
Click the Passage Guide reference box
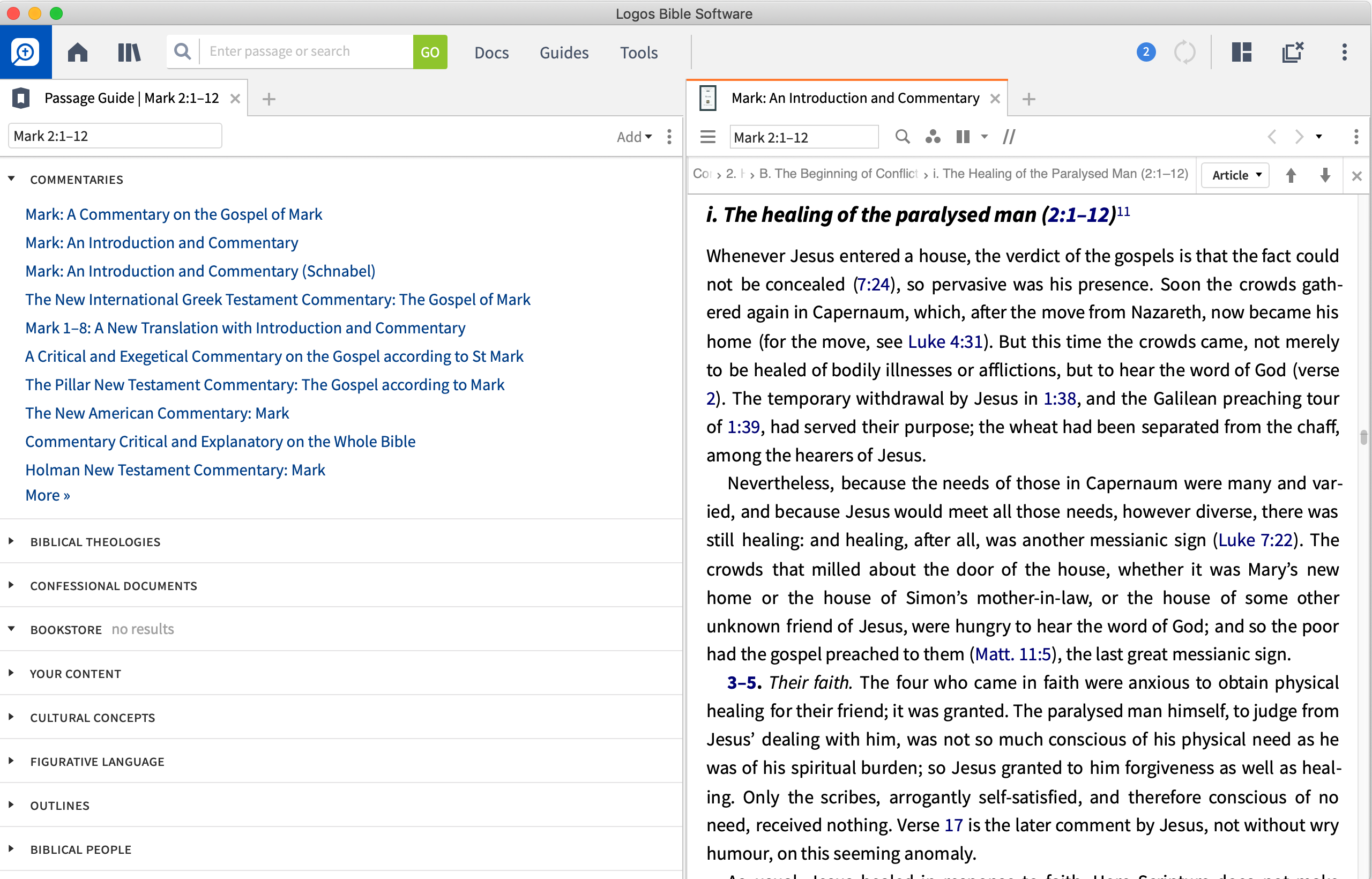coord(115,136)
